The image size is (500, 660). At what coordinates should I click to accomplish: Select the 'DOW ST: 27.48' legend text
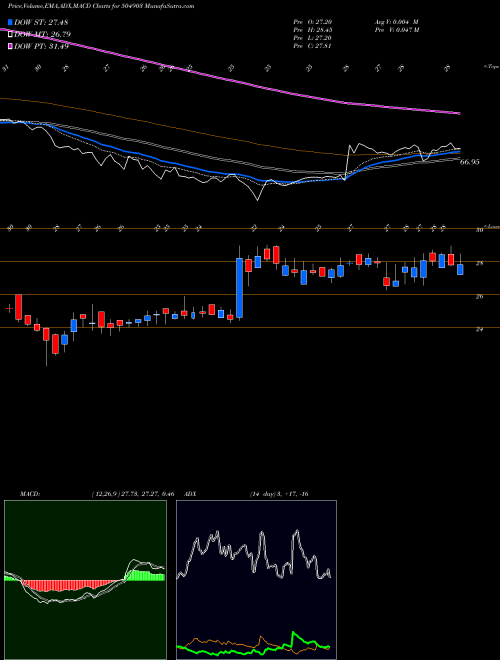pyautogui.click(x=41, y=22)
